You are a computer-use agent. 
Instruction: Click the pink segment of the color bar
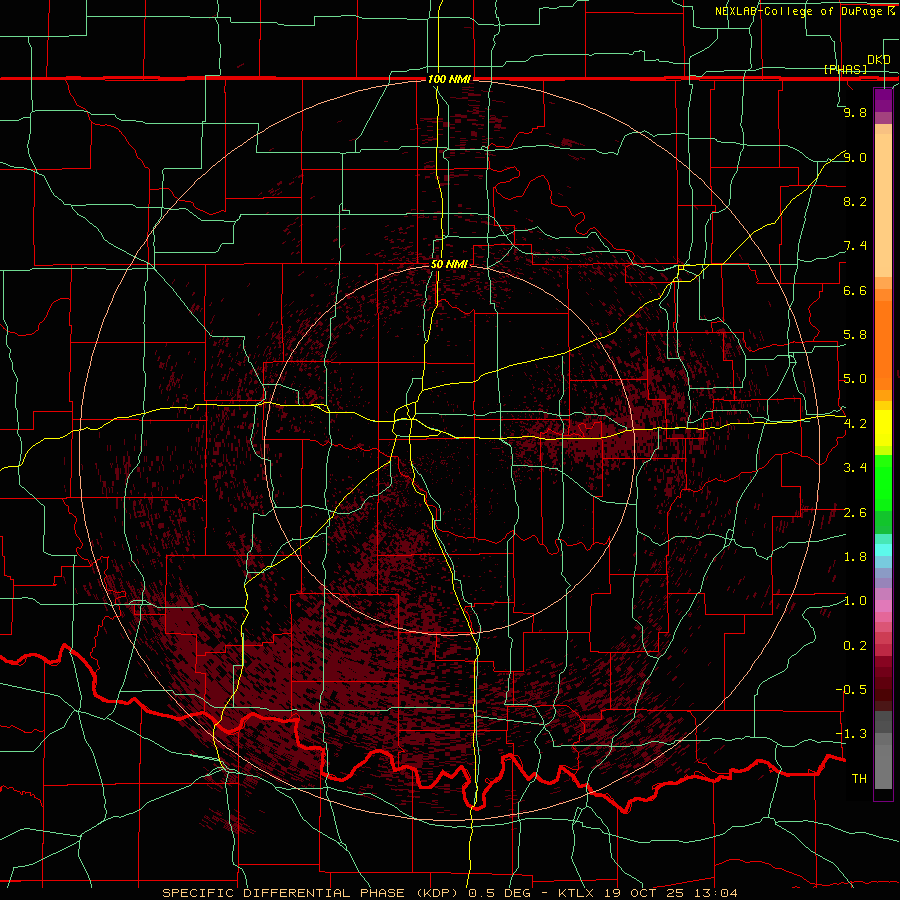pyautogui.click(x=883, y=606)
